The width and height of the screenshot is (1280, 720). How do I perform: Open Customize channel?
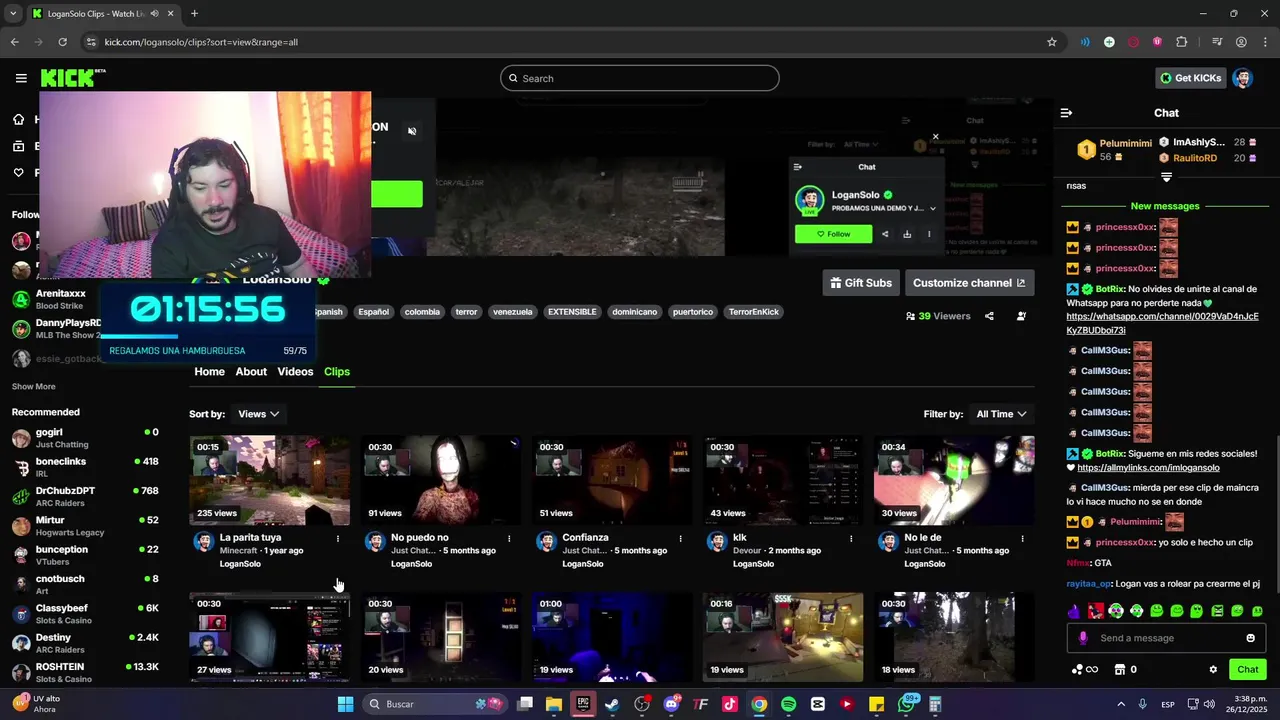(969, 283)
